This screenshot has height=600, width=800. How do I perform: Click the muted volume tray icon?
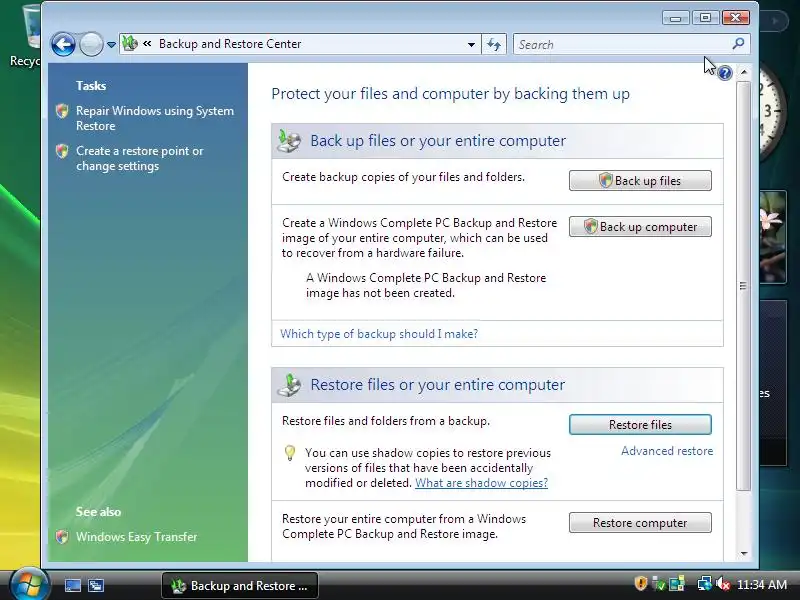722,583
